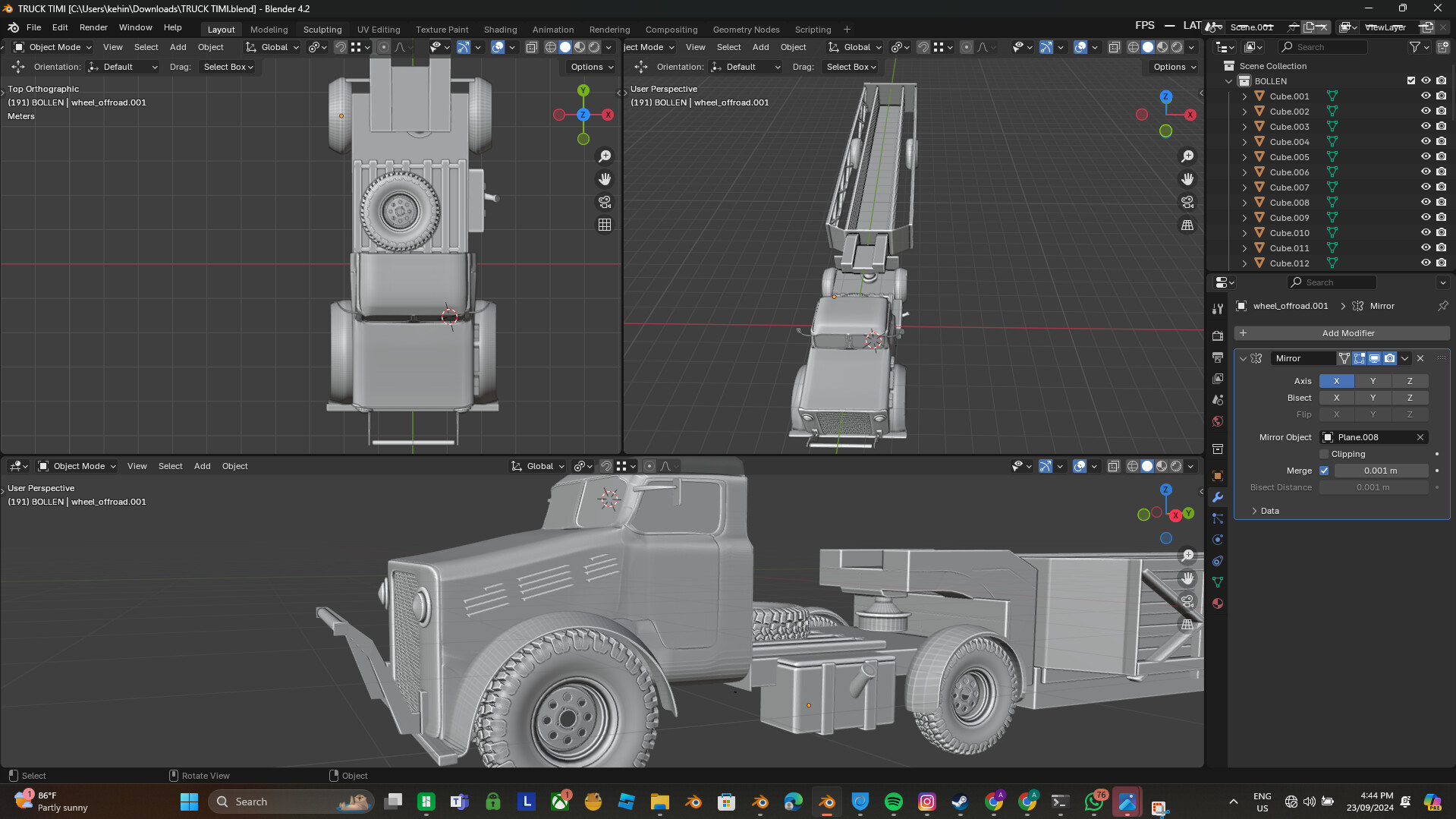This screenshot has height=819, width=1456.
Task: Remove the Mirror modifier with X
Action: click(1420, 358)
